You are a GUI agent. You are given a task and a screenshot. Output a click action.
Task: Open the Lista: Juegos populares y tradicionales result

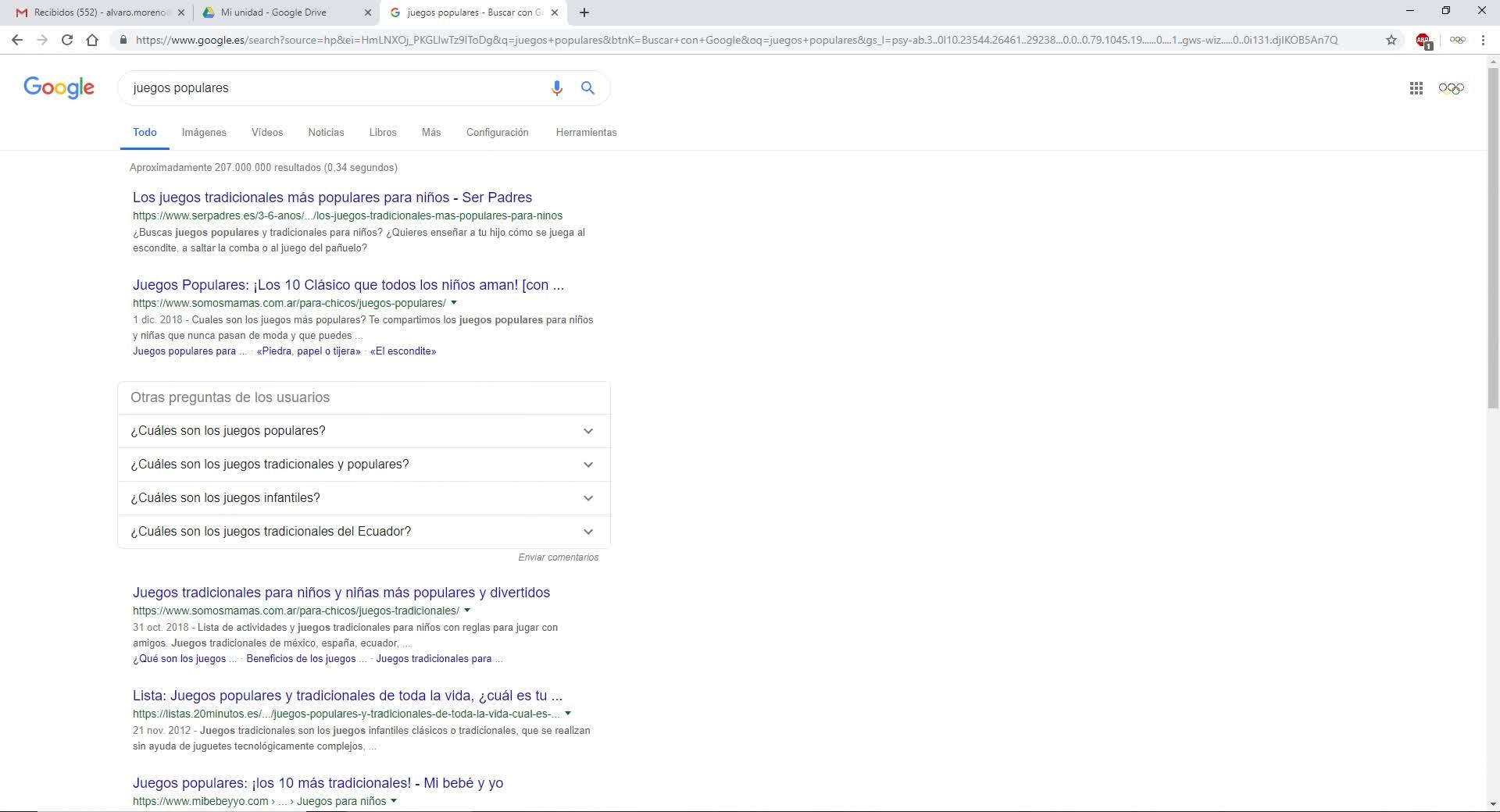click(348, 696)
